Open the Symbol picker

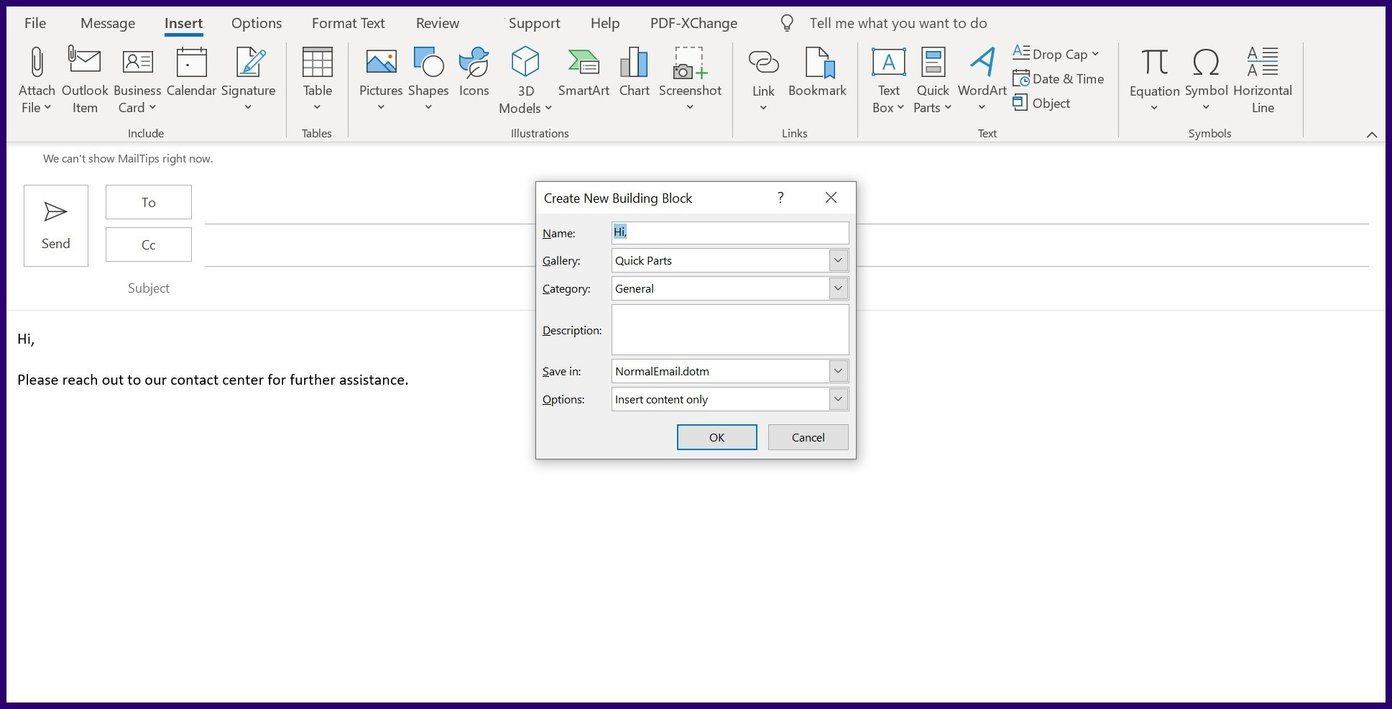1206,80
